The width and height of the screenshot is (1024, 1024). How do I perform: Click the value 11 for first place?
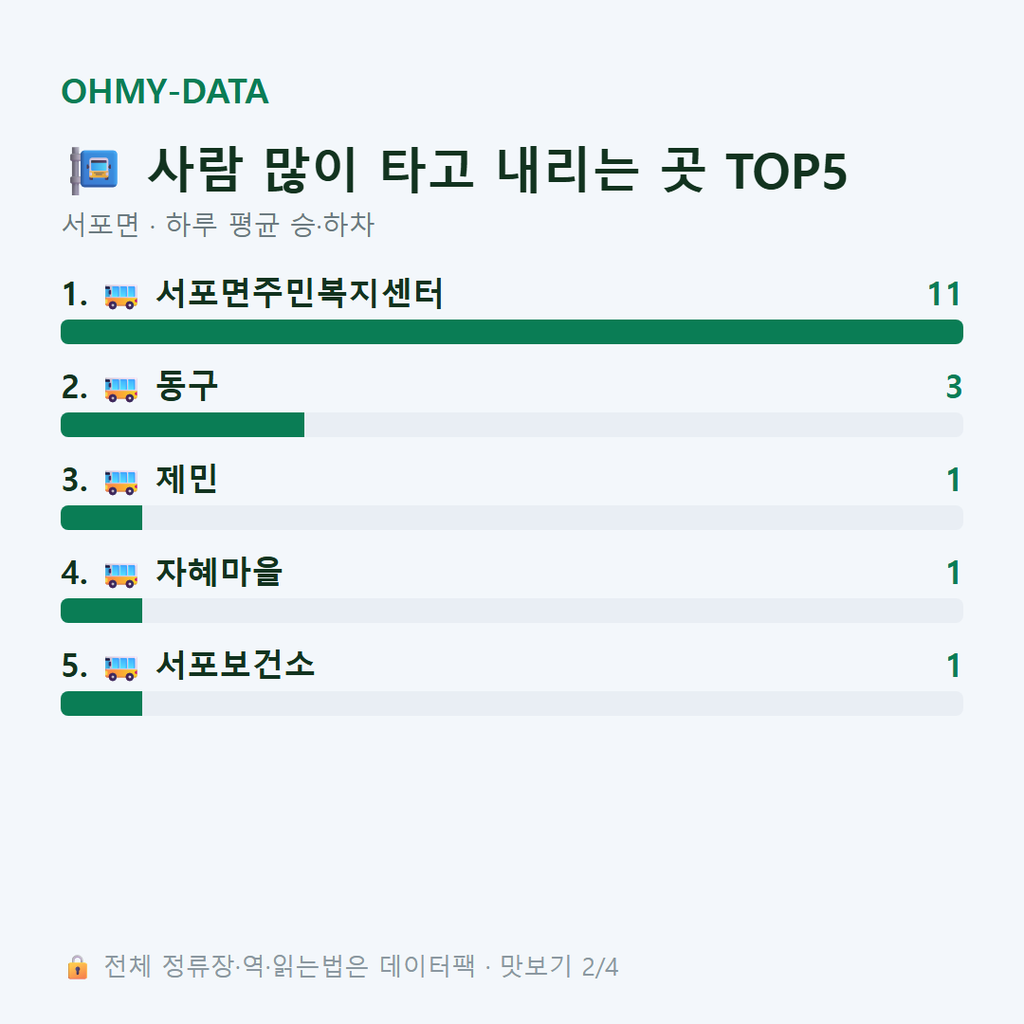[x=944, y=294]
